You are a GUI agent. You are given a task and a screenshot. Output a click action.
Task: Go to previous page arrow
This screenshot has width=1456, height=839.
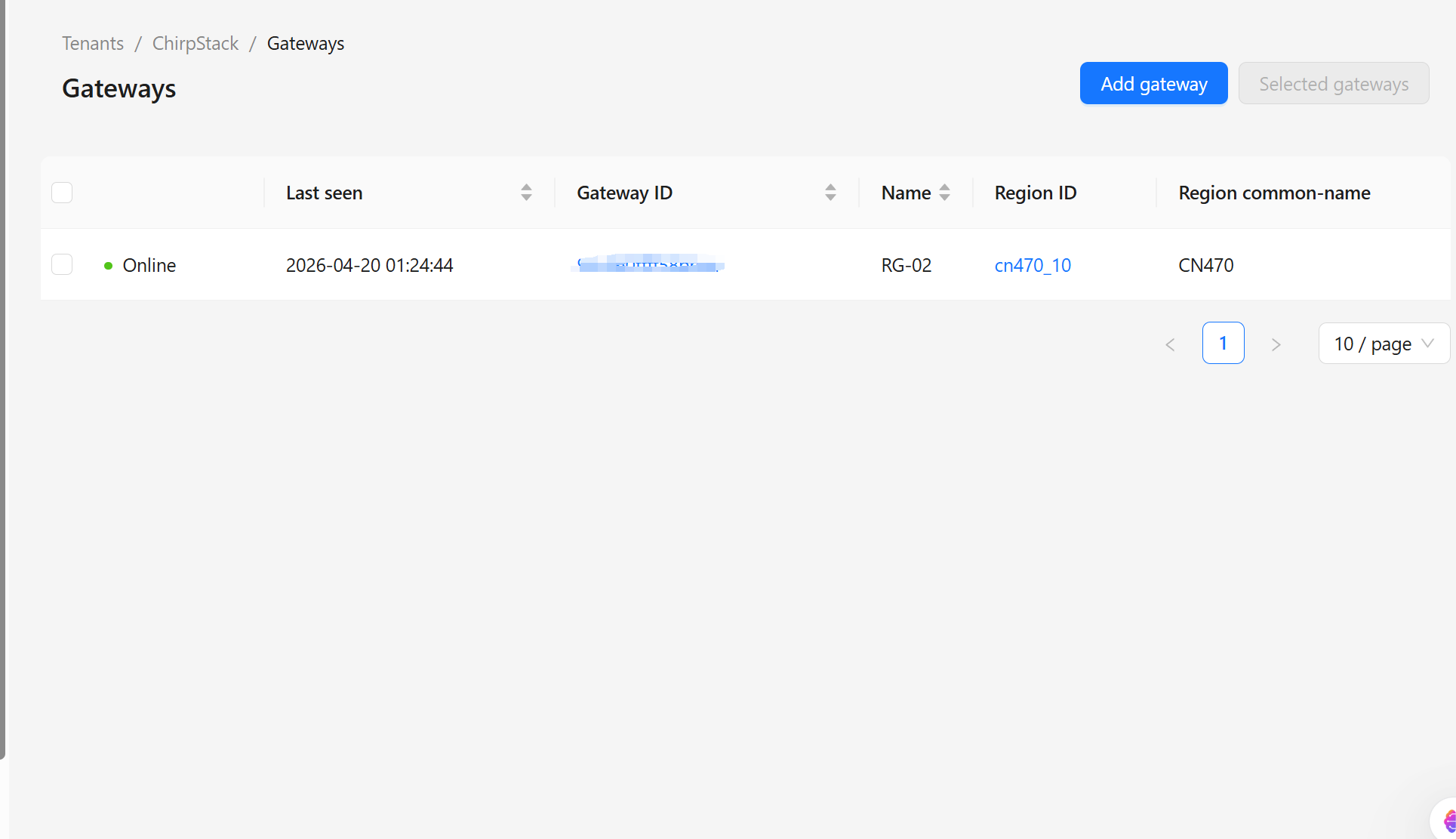coord(1170,344)
